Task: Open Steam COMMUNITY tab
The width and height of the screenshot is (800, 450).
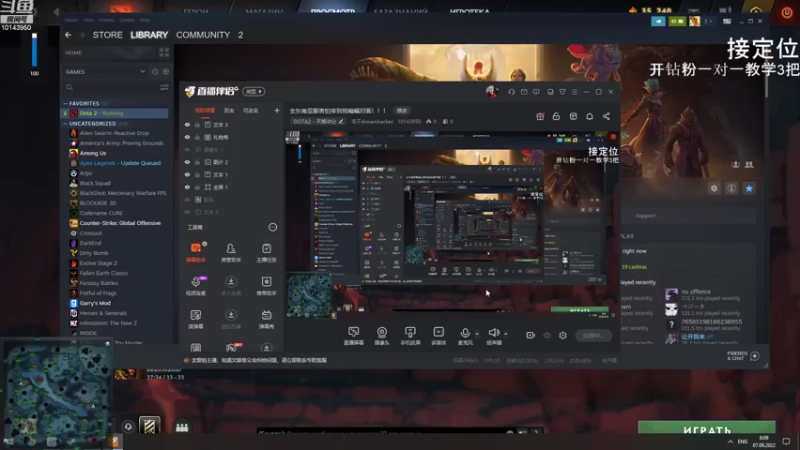Action: click(x=203, y=35)
